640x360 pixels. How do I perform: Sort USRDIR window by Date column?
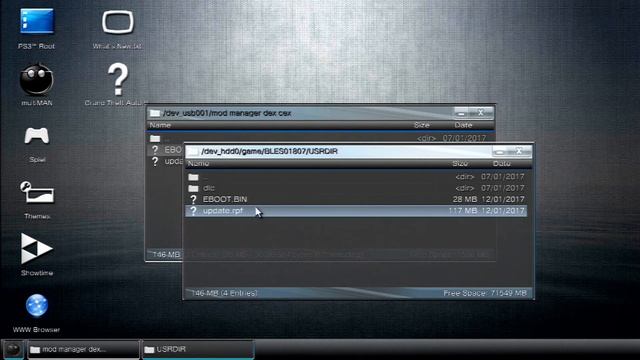[x=502, y=163]
